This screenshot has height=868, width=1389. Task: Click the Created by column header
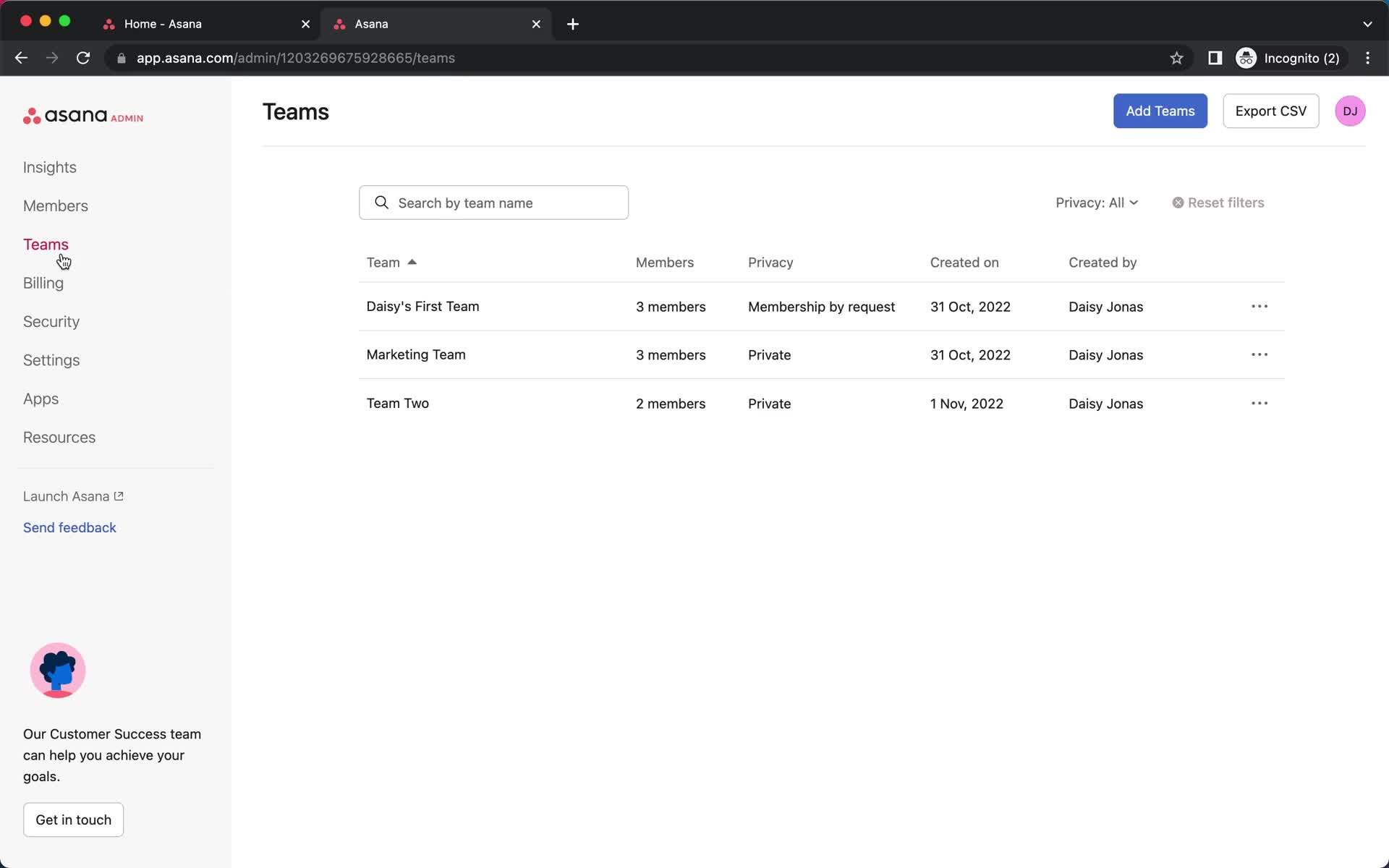point(1103,263)
